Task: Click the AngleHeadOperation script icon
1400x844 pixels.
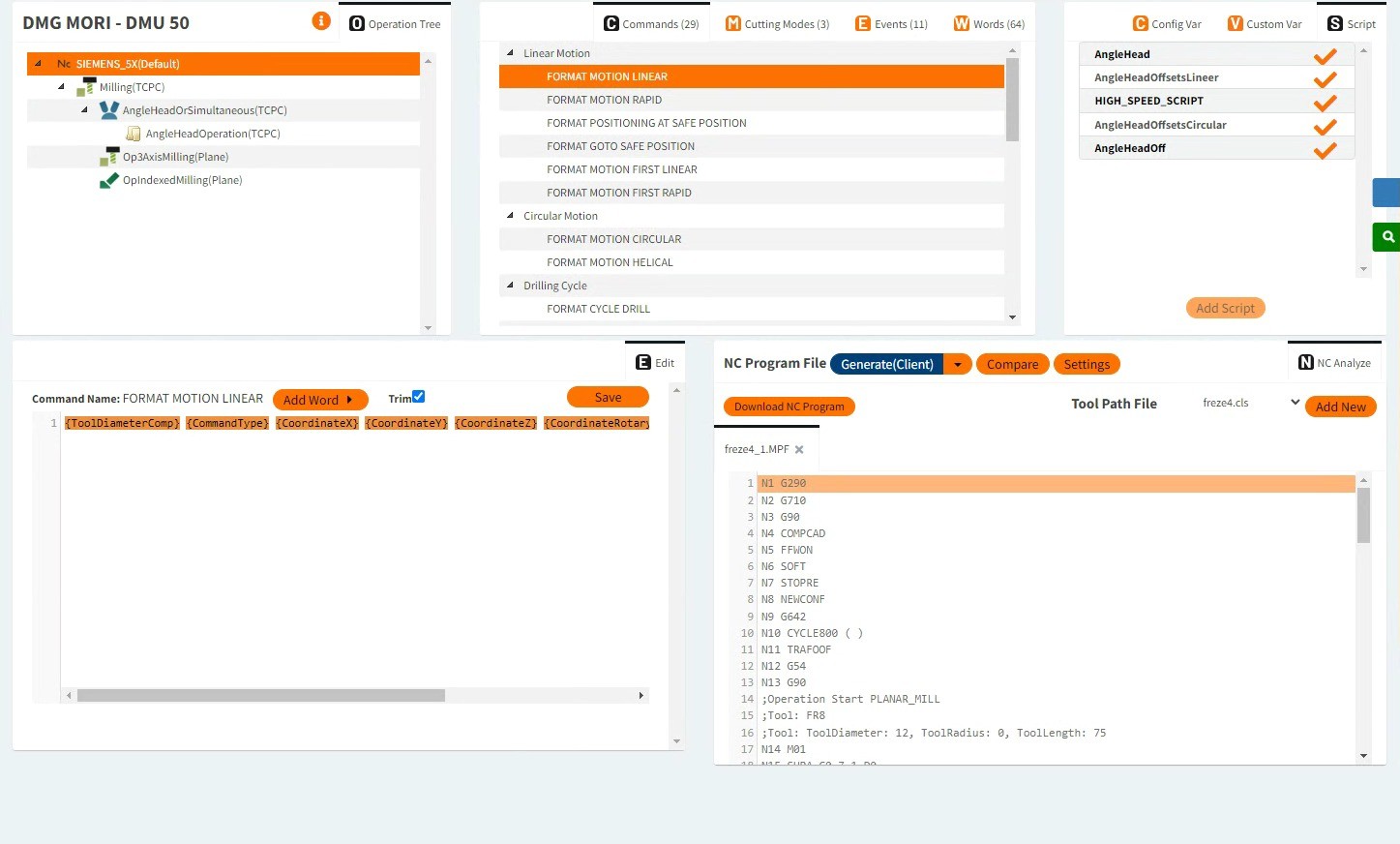Action: tap(134, 134)
